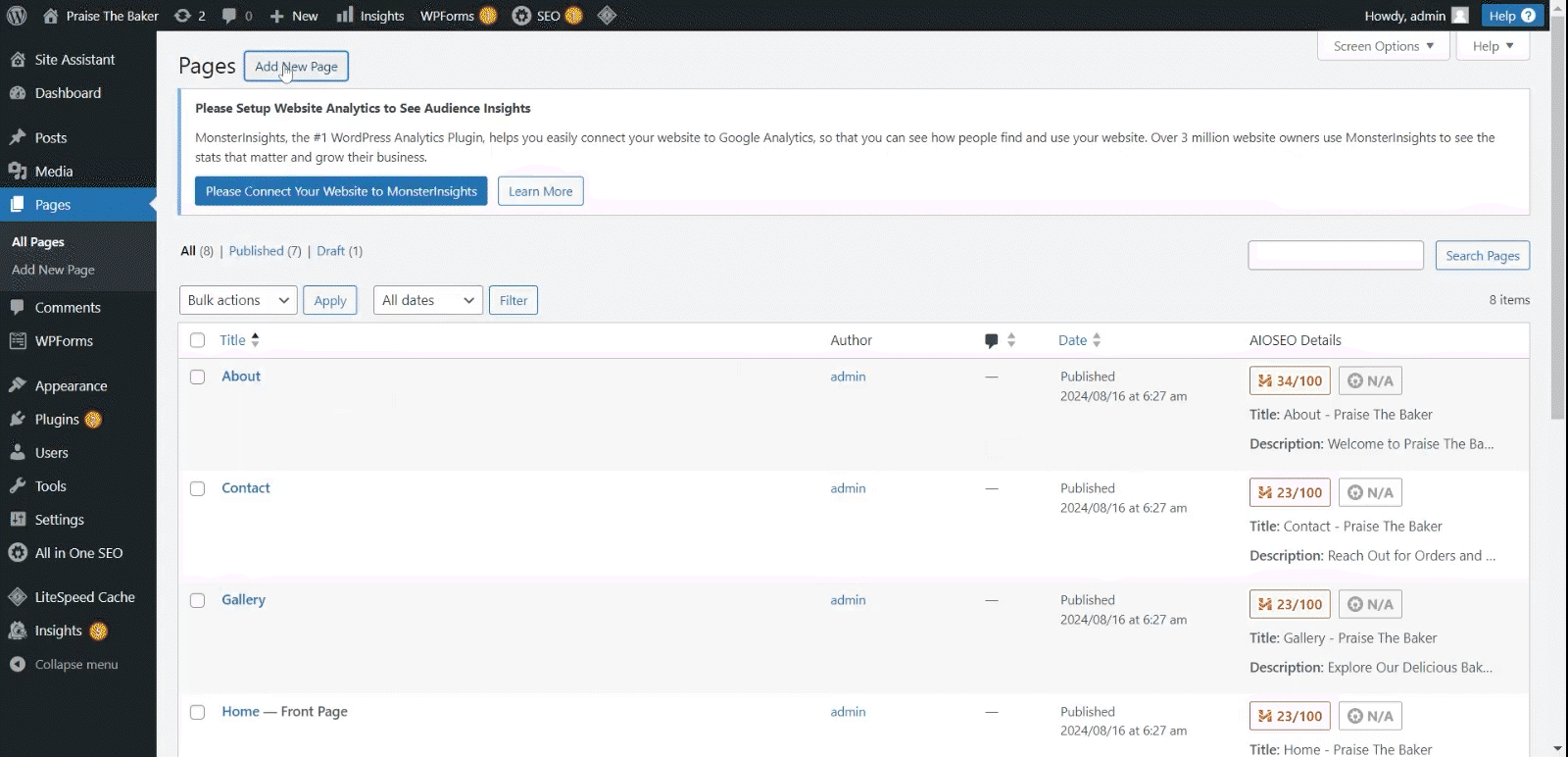Click Please Connect Your Website to MonsterInsights
This screenshot has height=757, width=1568.
[x=341, y=191]
